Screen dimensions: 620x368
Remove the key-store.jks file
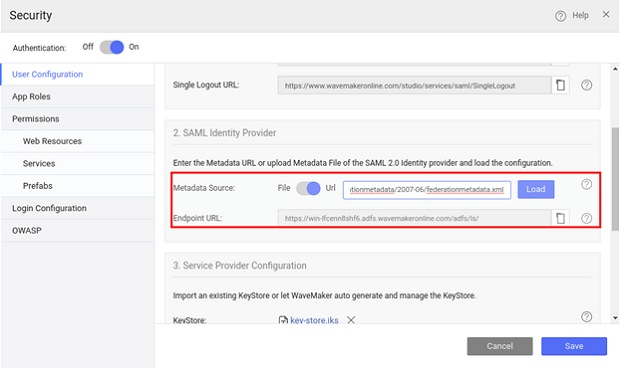tap(351, 320)
